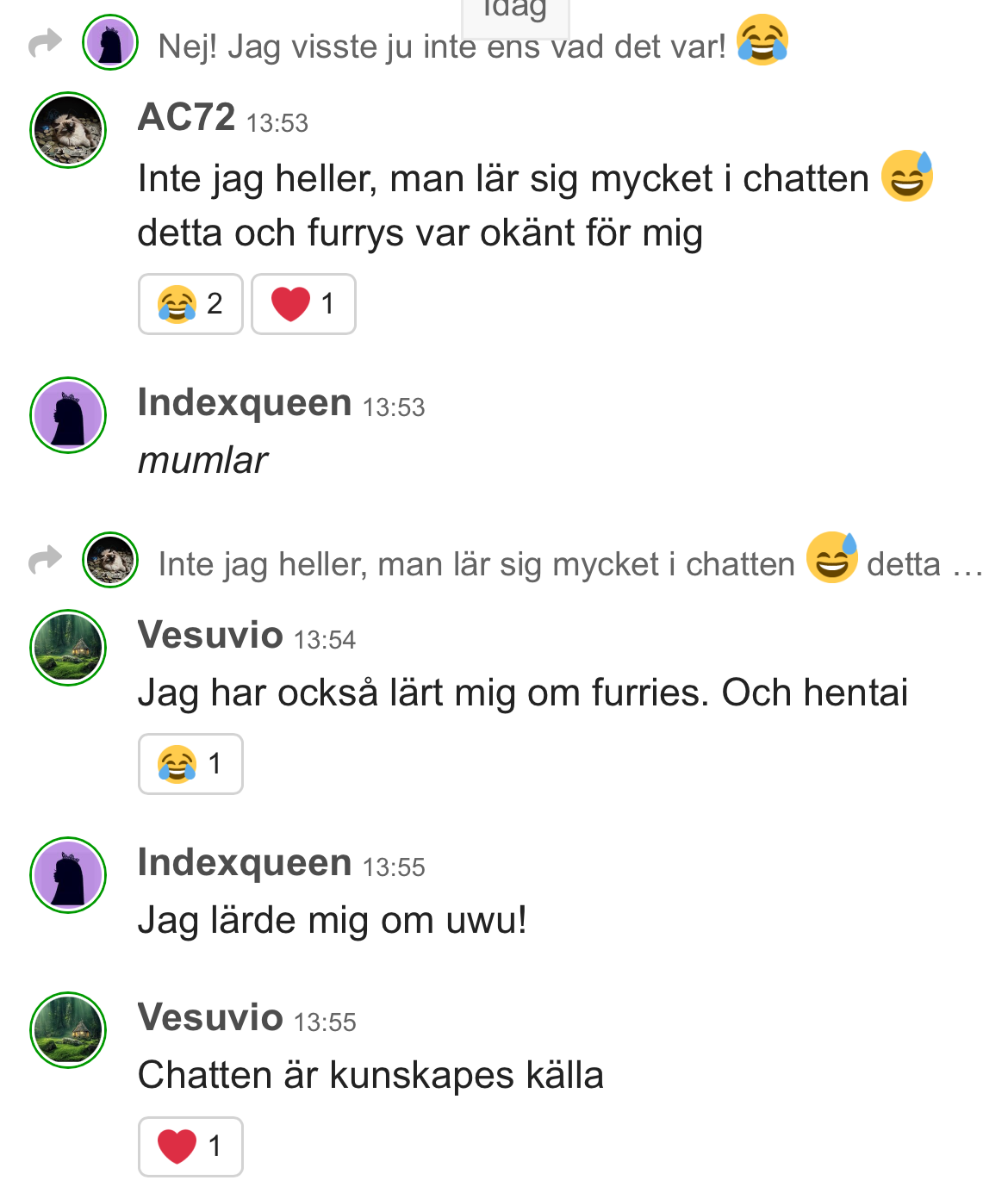Click the reply arrow icon at top
The height and width of the screenshot is (1199, 1008).
tap(45, 43)
